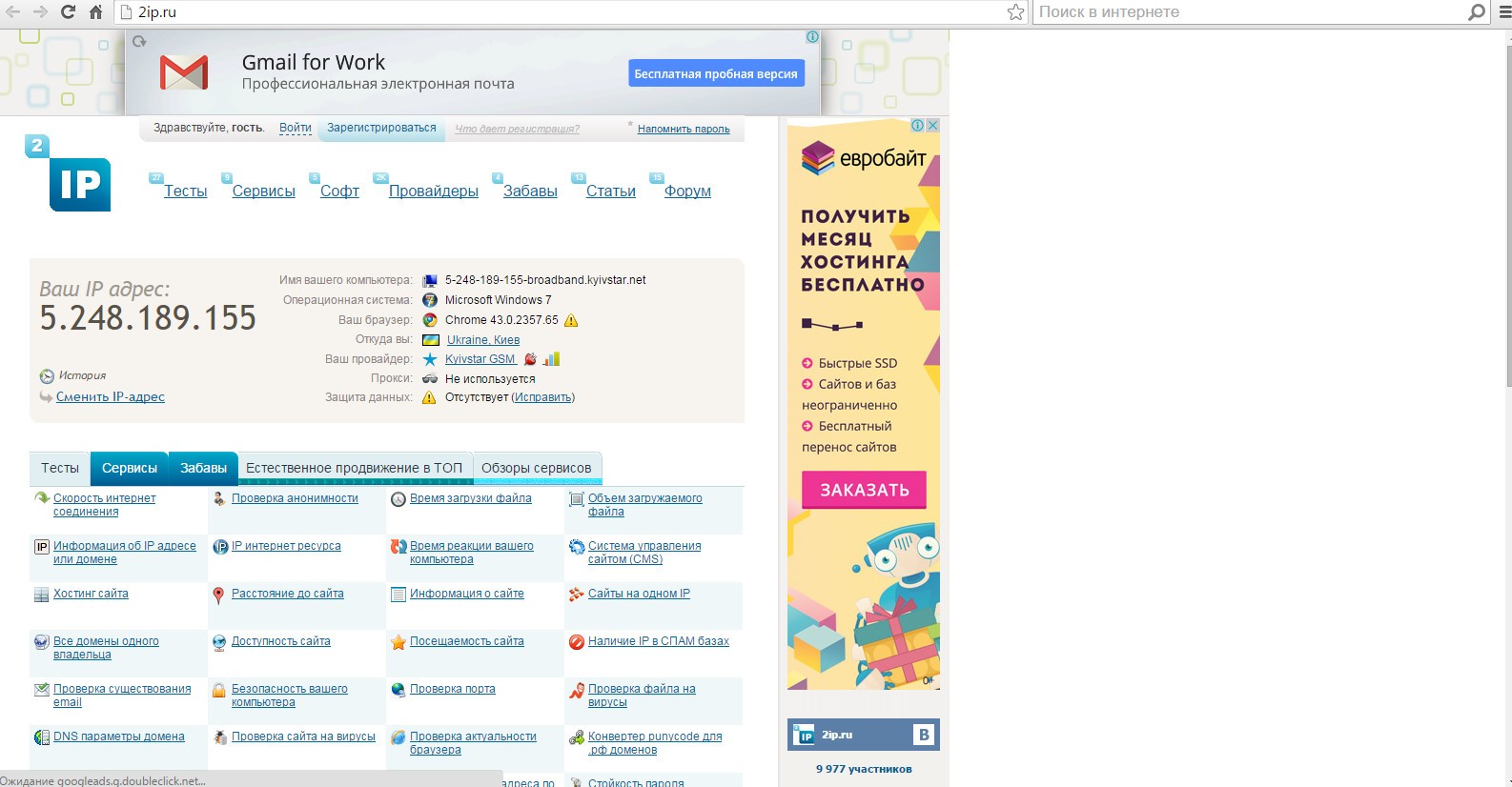Click the padlock computer security icon
1512x787 pixels.
pyautogui.click(x=219, y=690)
